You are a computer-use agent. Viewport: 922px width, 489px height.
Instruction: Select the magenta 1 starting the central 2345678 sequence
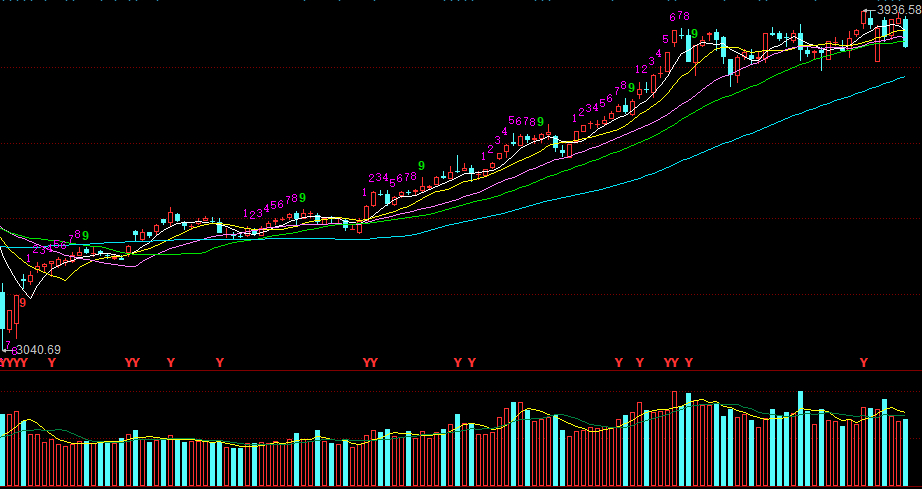point(364,191)
